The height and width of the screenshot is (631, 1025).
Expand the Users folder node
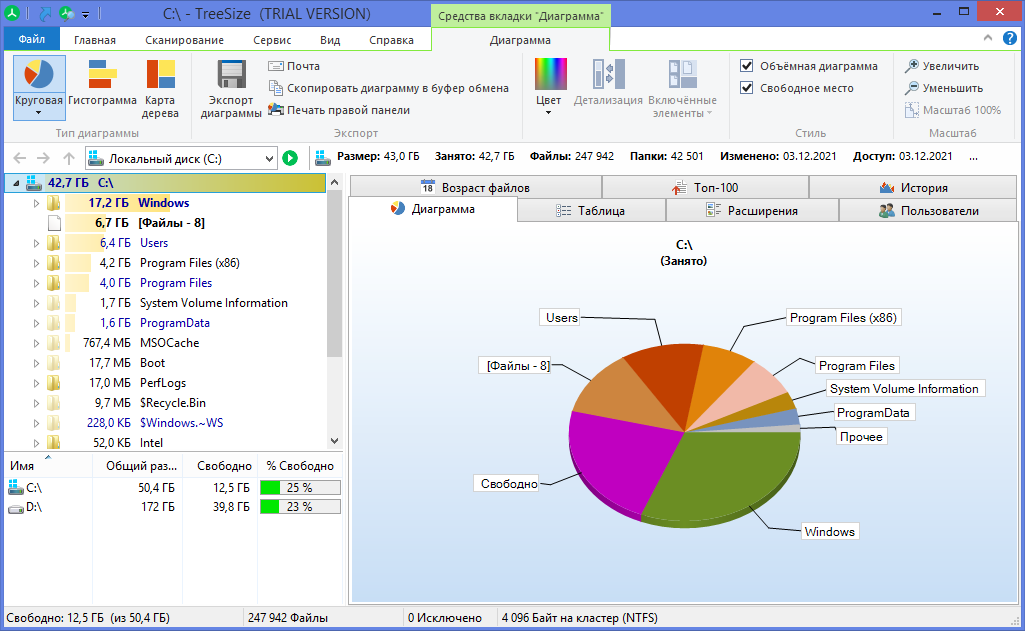(37, 243)
